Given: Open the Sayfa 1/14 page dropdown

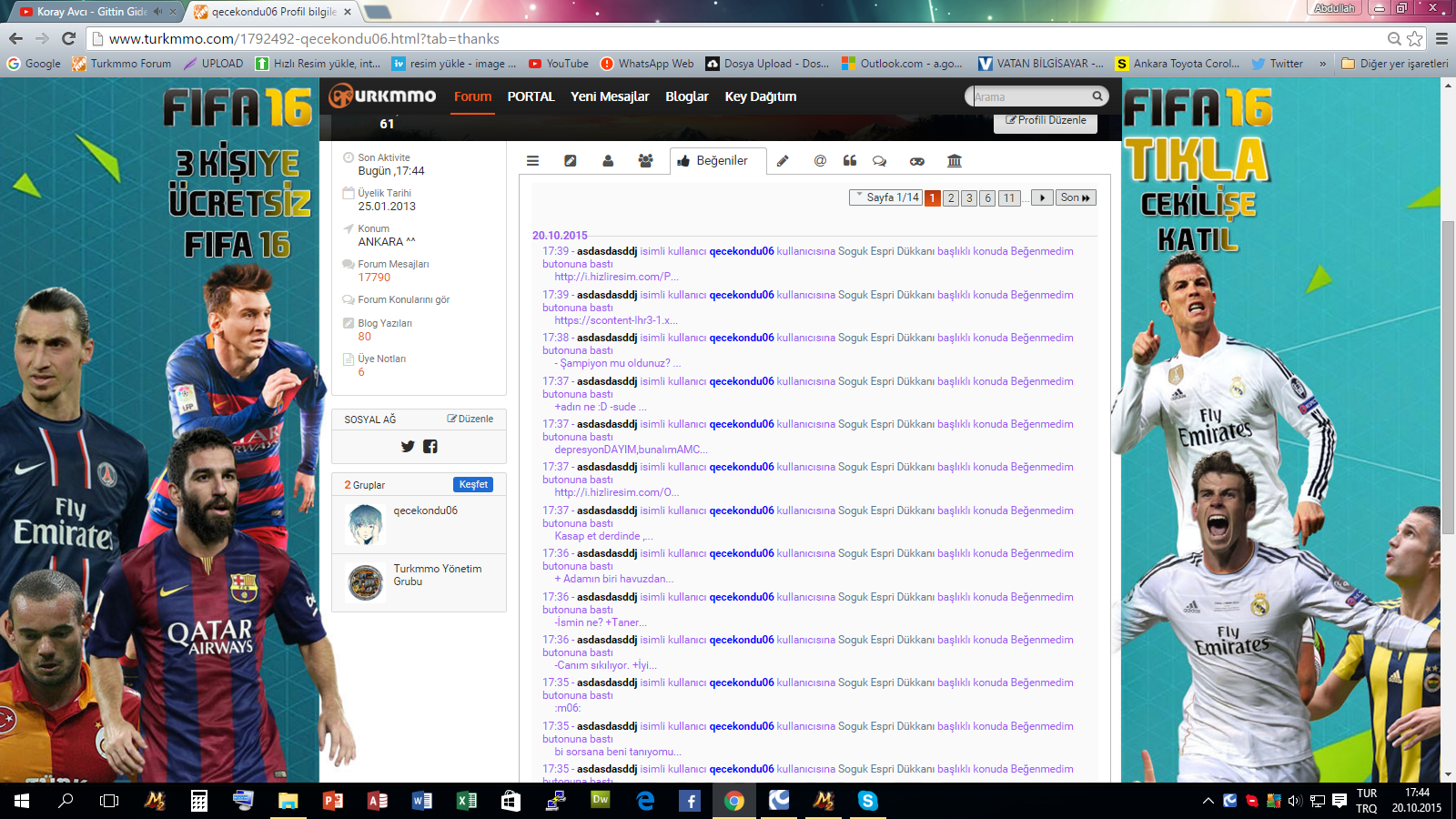Looking at the screenshot, I should tap(885, 197).
